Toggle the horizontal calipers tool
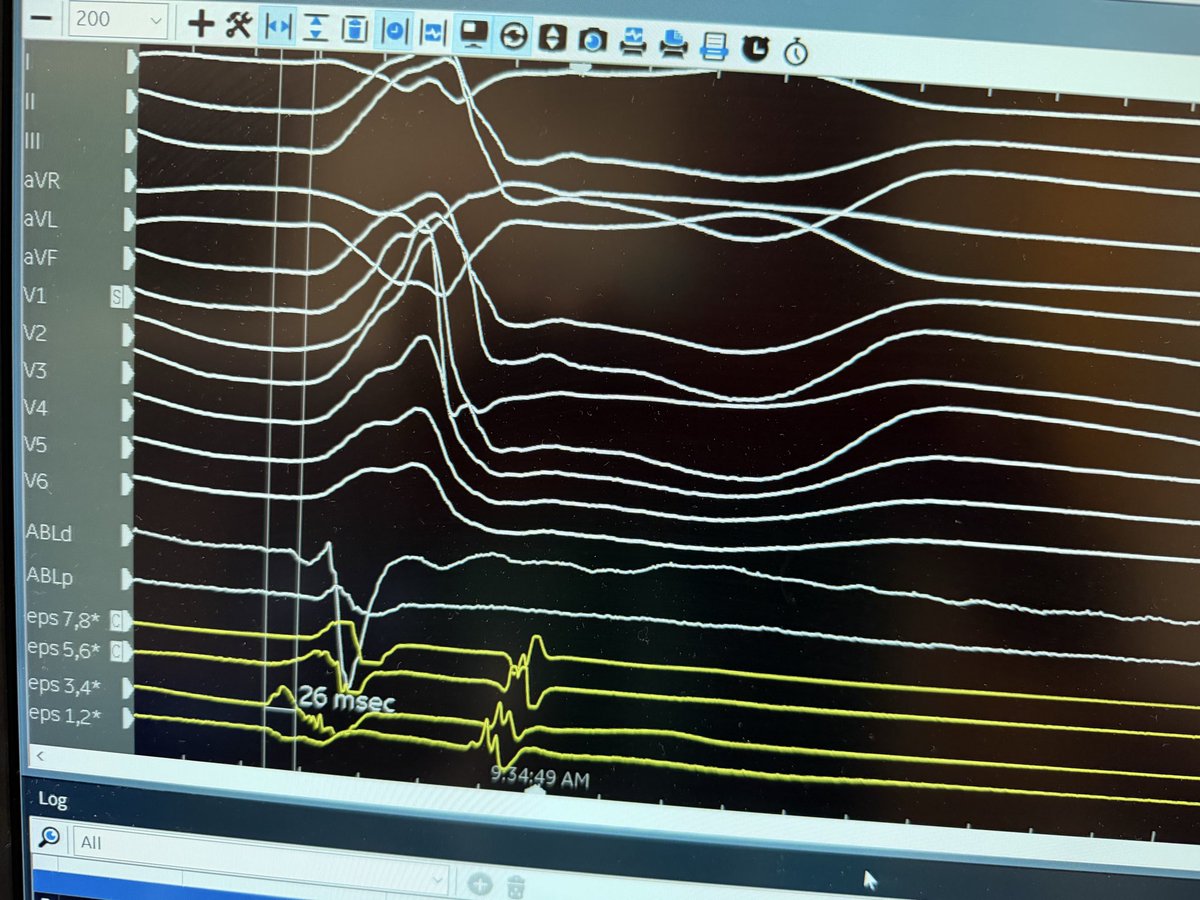Viewport: 1200px width, 900px height. [276, 26]
